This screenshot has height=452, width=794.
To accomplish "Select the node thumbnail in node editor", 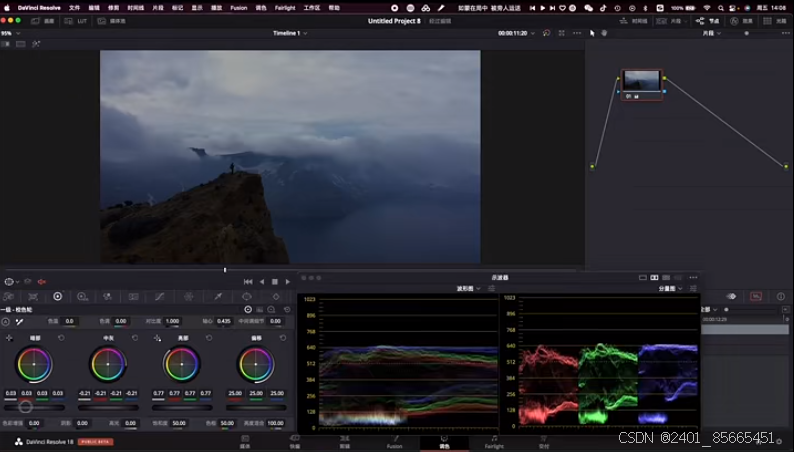I will (x=641, y=80).
